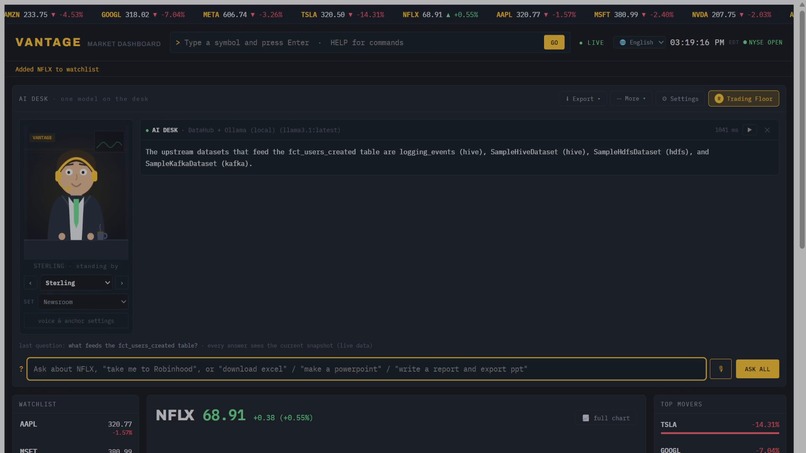Screen dimensions: 806x453
Task: Click the mini chart icon in avatar panel
Action: pyautogui.click(x=109, y=142)
